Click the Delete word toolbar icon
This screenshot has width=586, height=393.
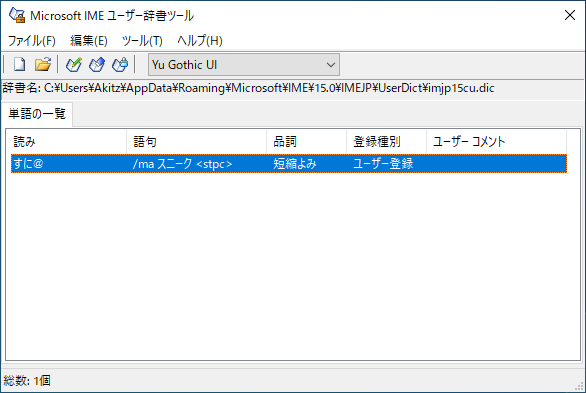pos(120,64)
